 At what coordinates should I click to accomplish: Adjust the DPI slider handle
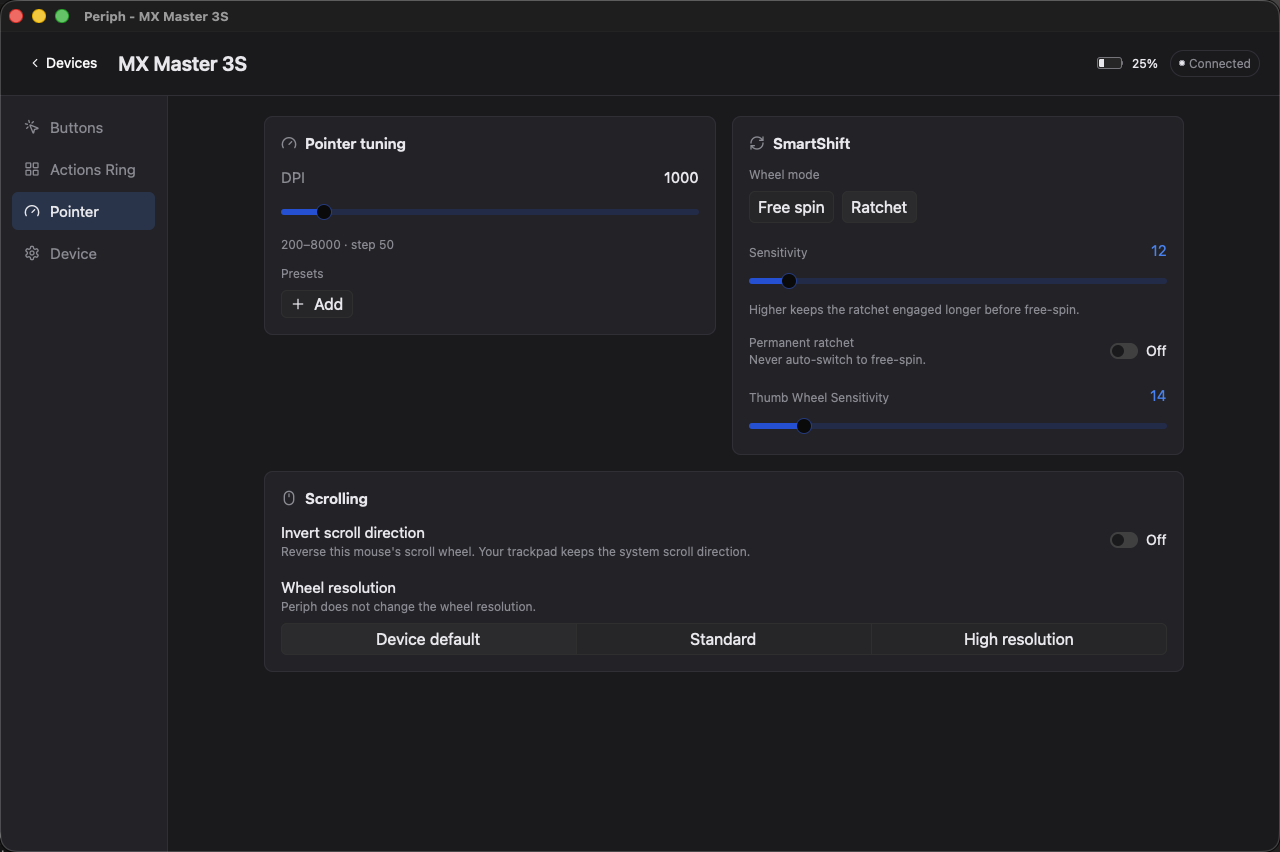pos(323,212)
